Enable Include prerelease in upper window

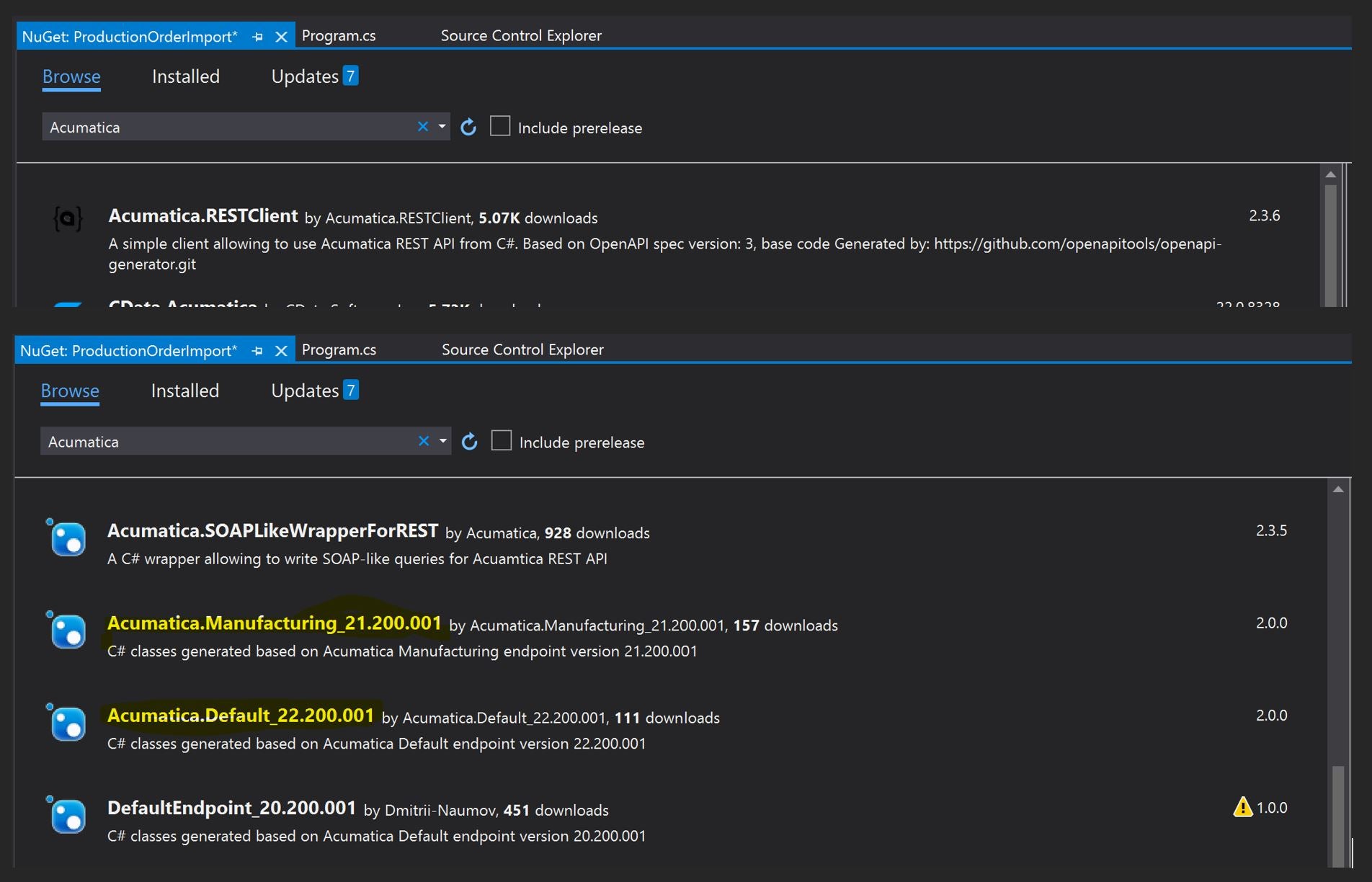(500, 126)
